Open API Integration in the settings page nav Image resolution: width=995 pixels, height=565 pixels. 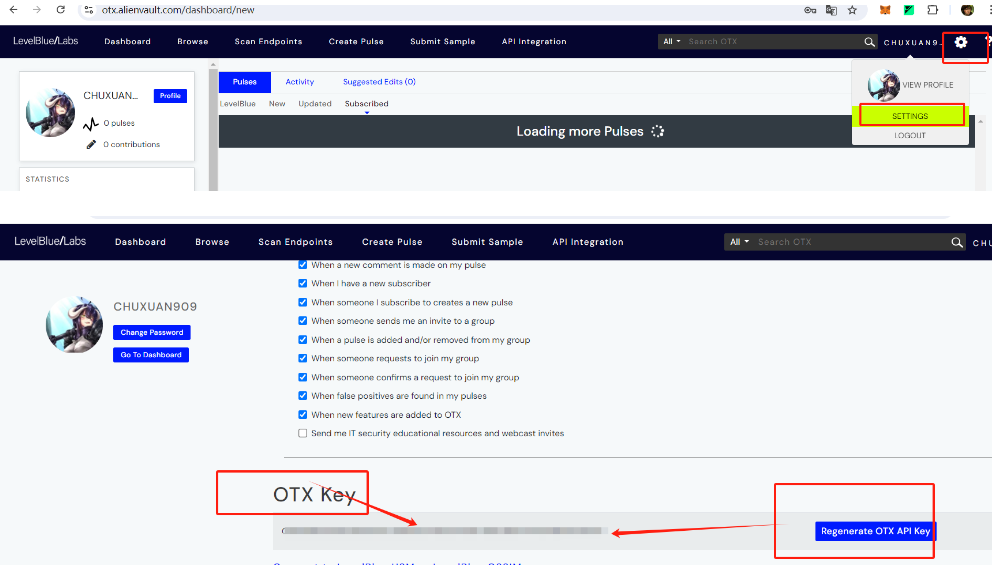[588, 242]
